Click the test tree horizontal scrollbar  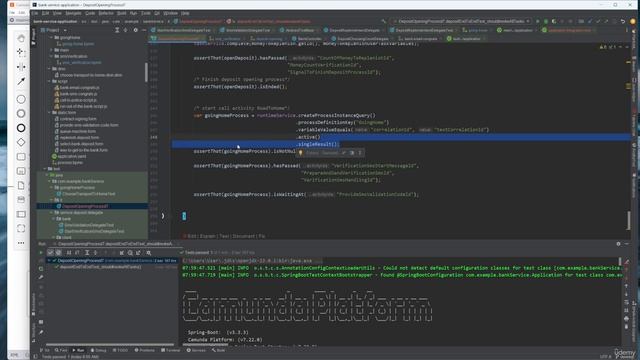click(110, 344)
